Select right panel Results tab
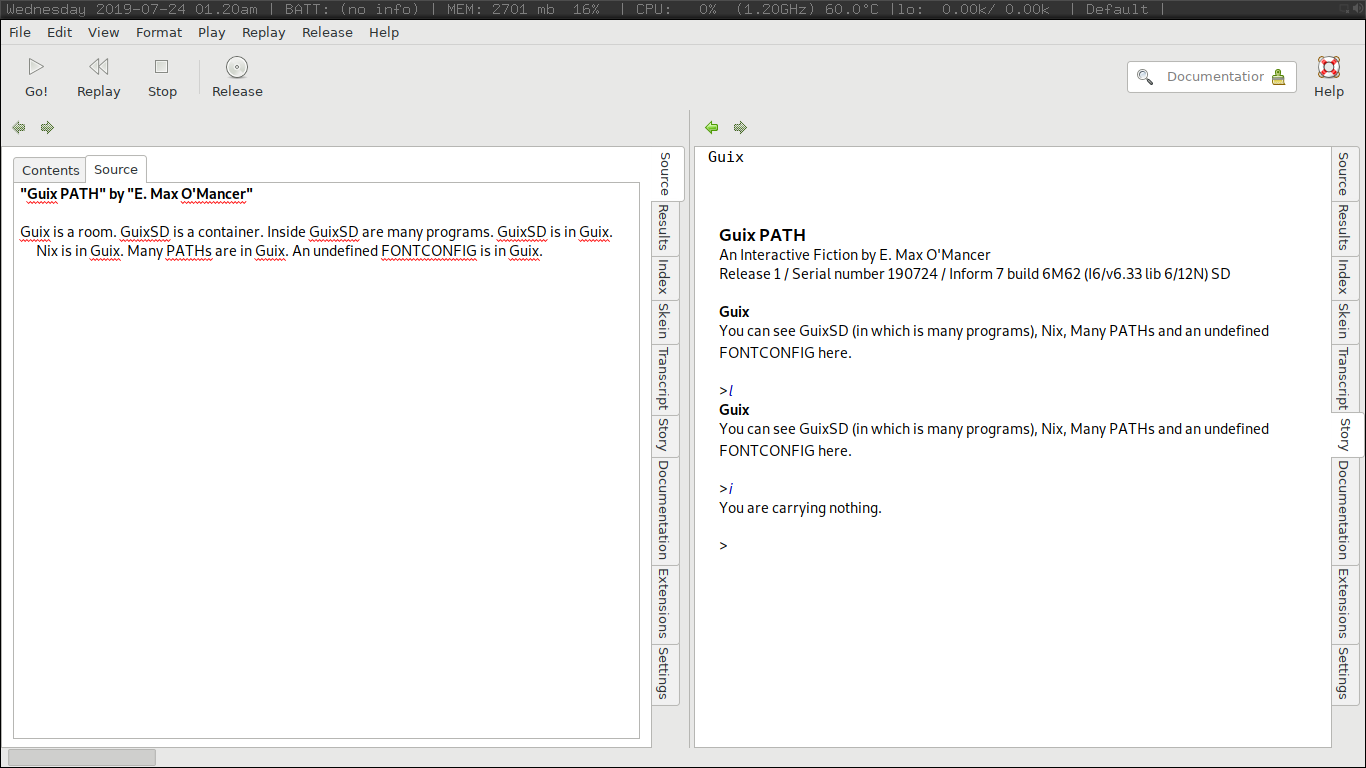Screen dimensions: 1366x768 pyautogui.click(x=1345, y=229)
